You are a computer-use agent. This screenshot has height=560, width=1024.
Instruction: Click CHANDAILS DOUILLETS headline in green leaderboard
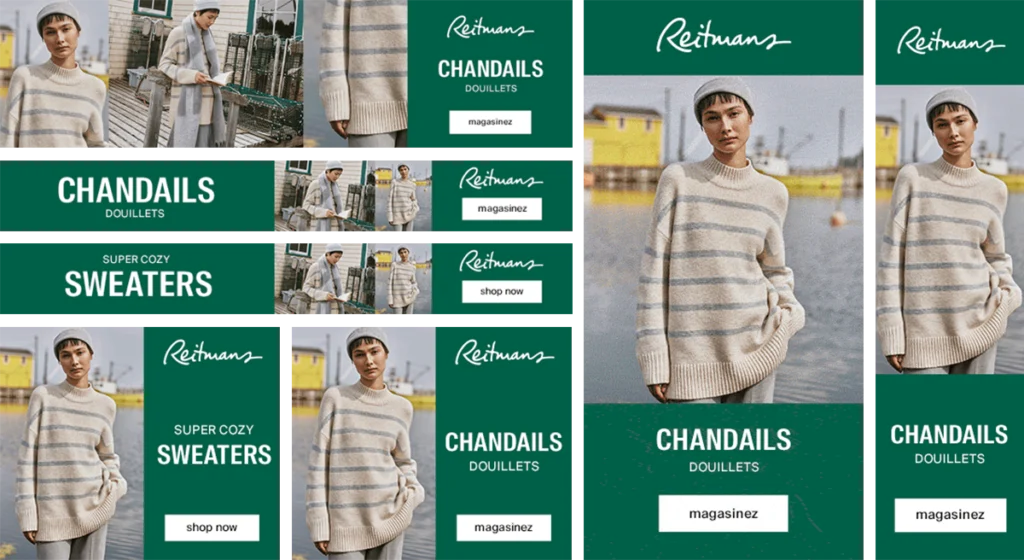click(x=136, y=196)
